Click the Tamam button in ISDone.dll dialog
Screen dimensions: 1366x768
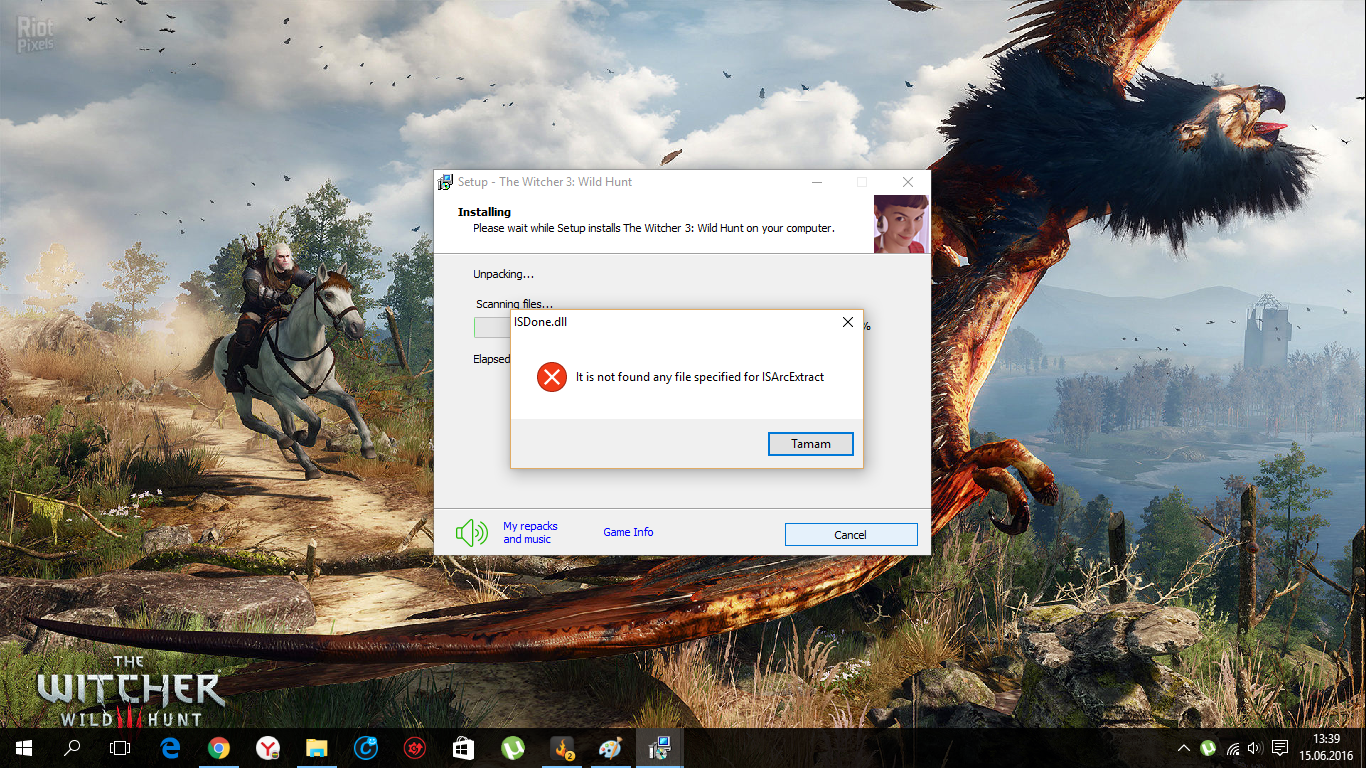[x=811, y=444]
